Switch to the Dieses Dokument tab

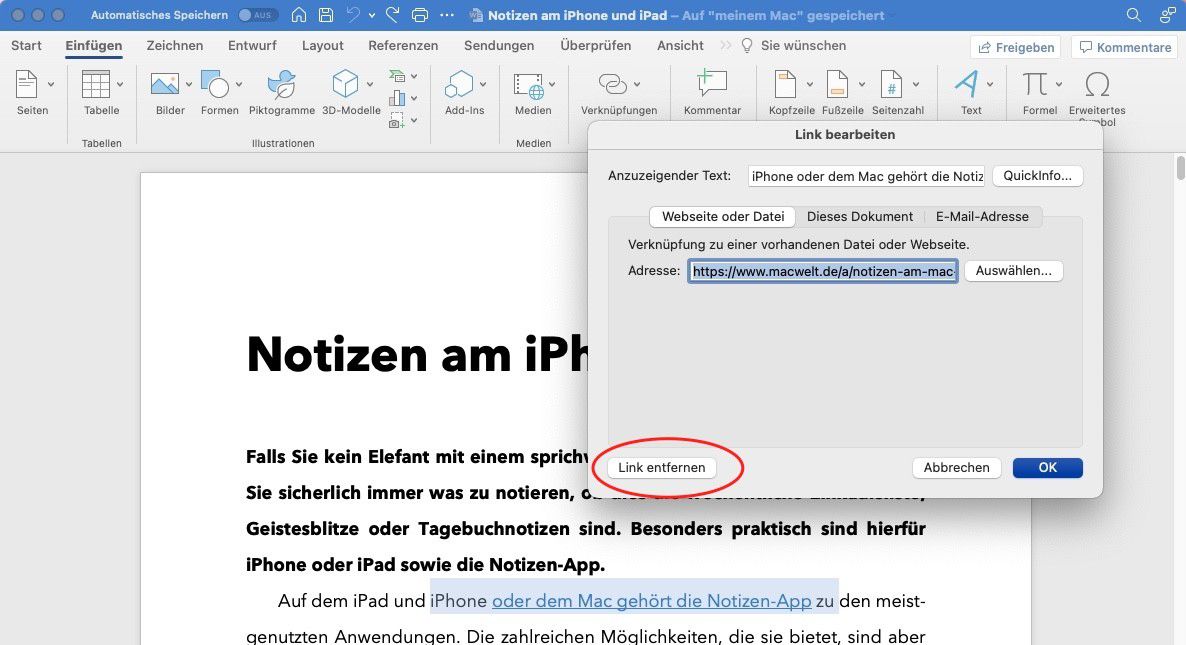click(x=859, y=216)
